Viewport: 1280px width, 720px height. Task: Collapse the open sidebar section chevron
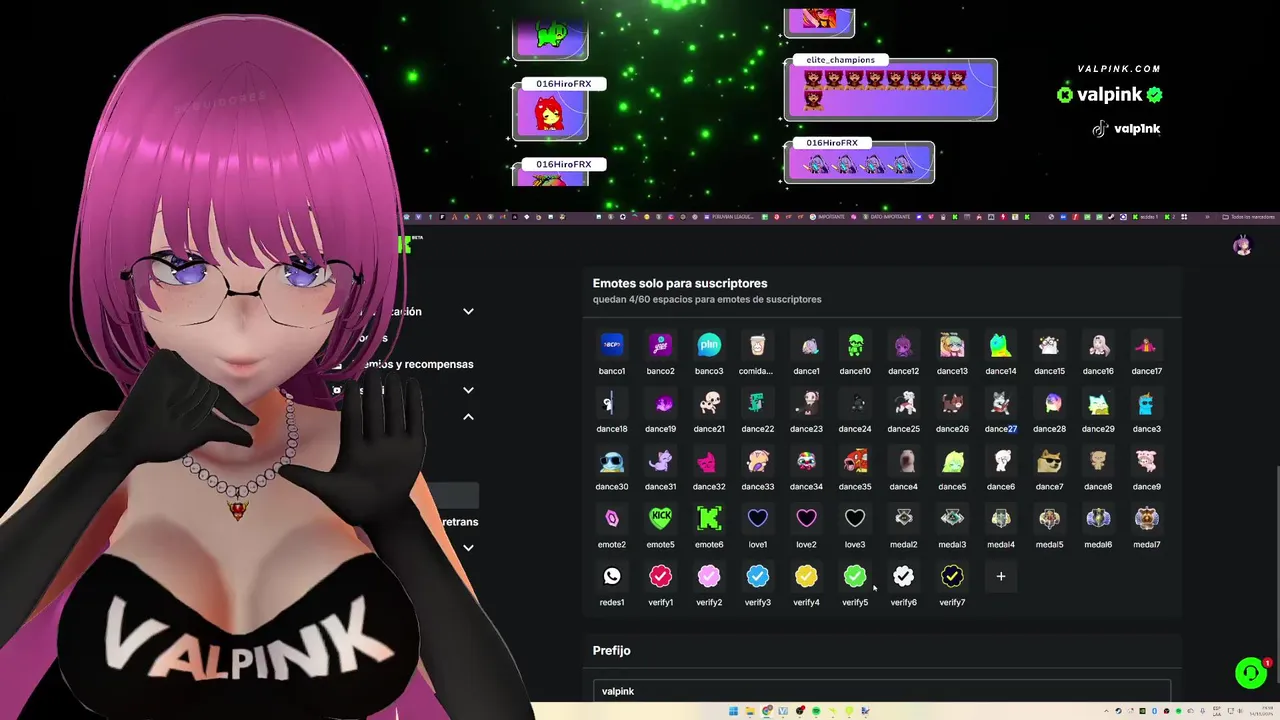[468, 417]
